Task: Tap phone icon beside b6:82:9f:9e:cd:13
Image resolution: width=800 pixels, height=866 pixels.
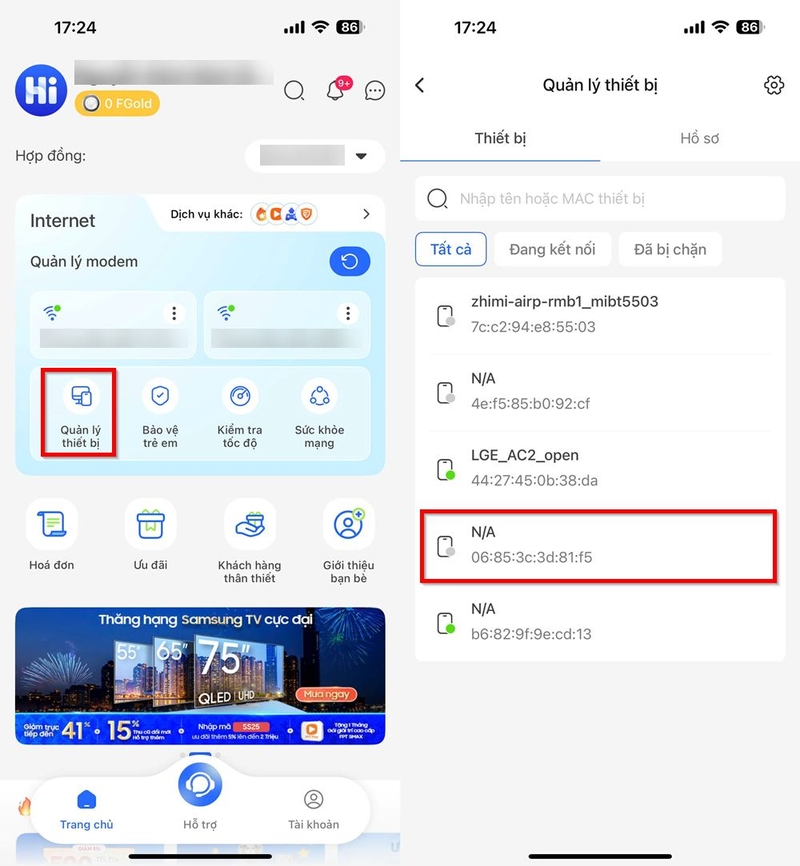Action: click(445, 623)
